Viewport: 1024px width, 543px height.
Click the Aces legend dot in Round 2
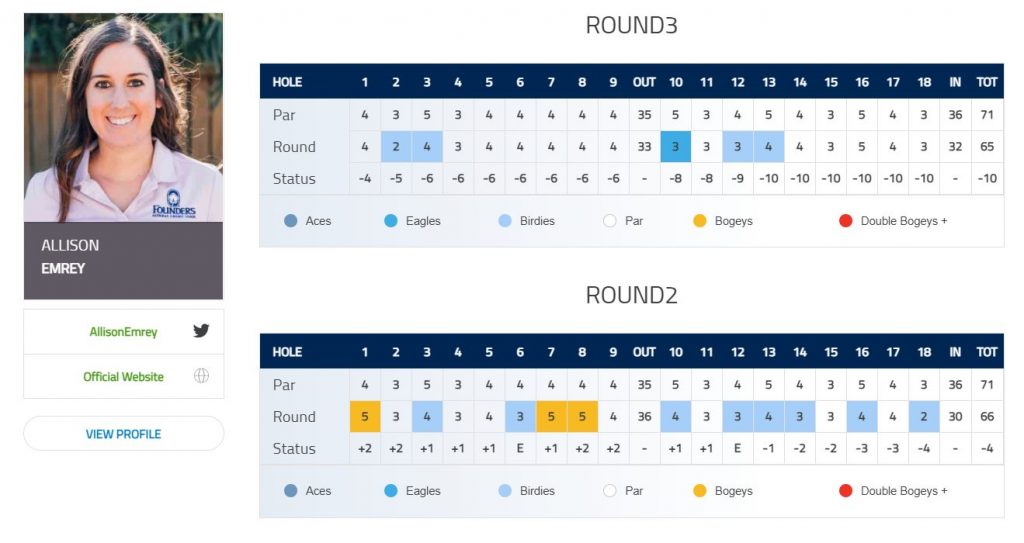coord(291,491)
